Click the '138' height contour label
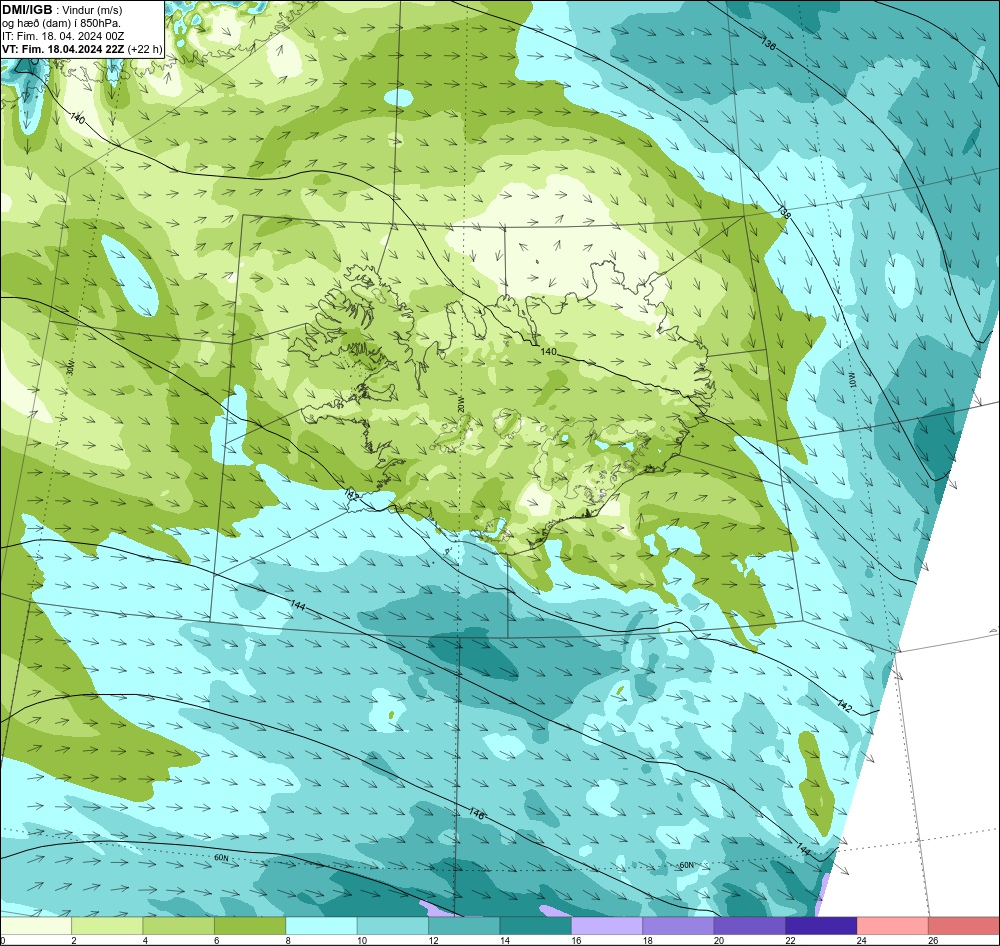Image resolution: width=1000 pixels, height=946 pixels. [784, 213]
